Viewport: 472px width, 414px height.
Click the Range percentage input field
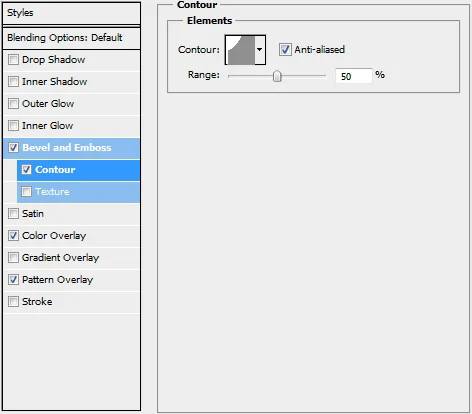pyautogui.click(x=354, y=76)
